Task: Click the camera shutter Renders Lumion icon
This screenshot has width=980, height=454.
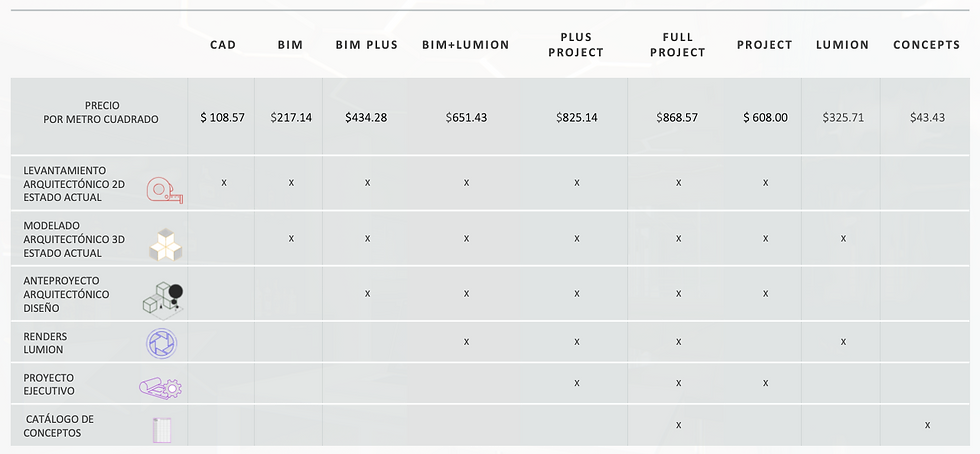Action: coord(162,344)
